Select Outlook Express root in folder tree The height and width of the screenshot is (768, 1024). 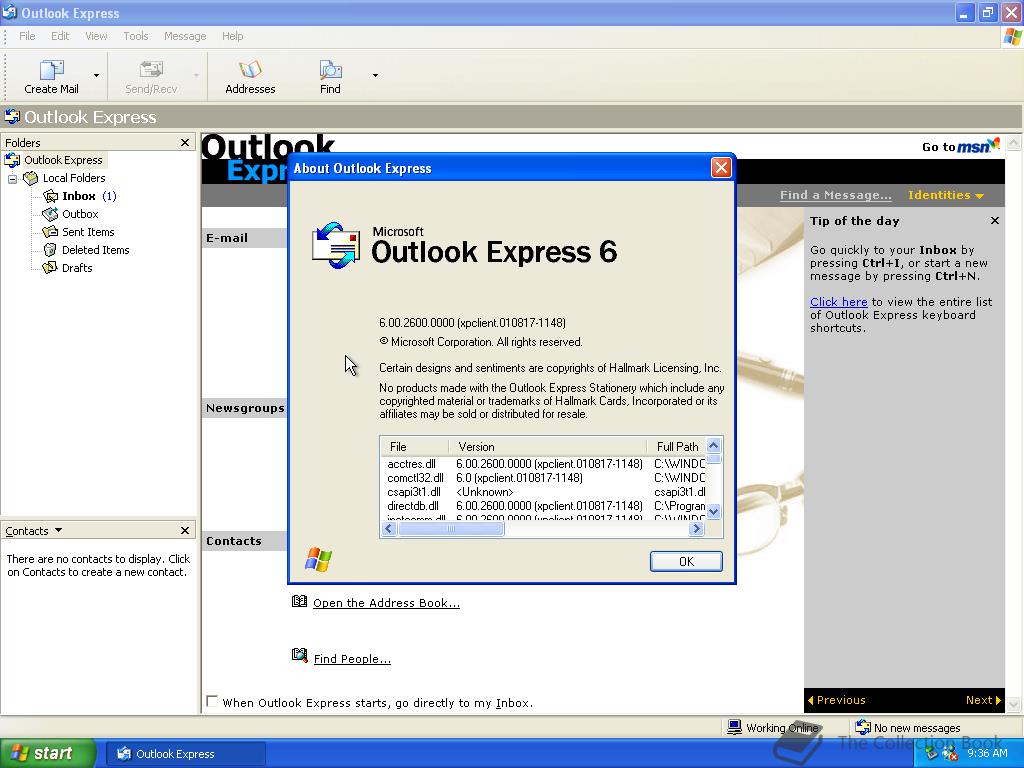63,160
